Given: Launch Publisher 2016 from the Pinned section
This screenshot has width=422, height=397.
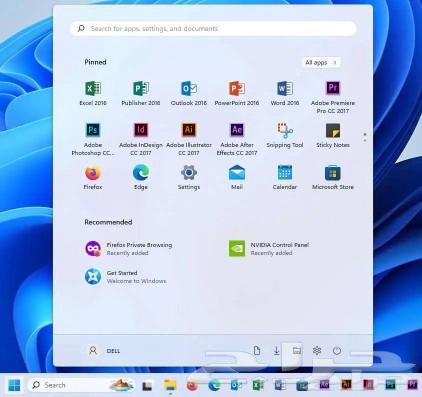Looking at the screenshot, I should [141, 93].
